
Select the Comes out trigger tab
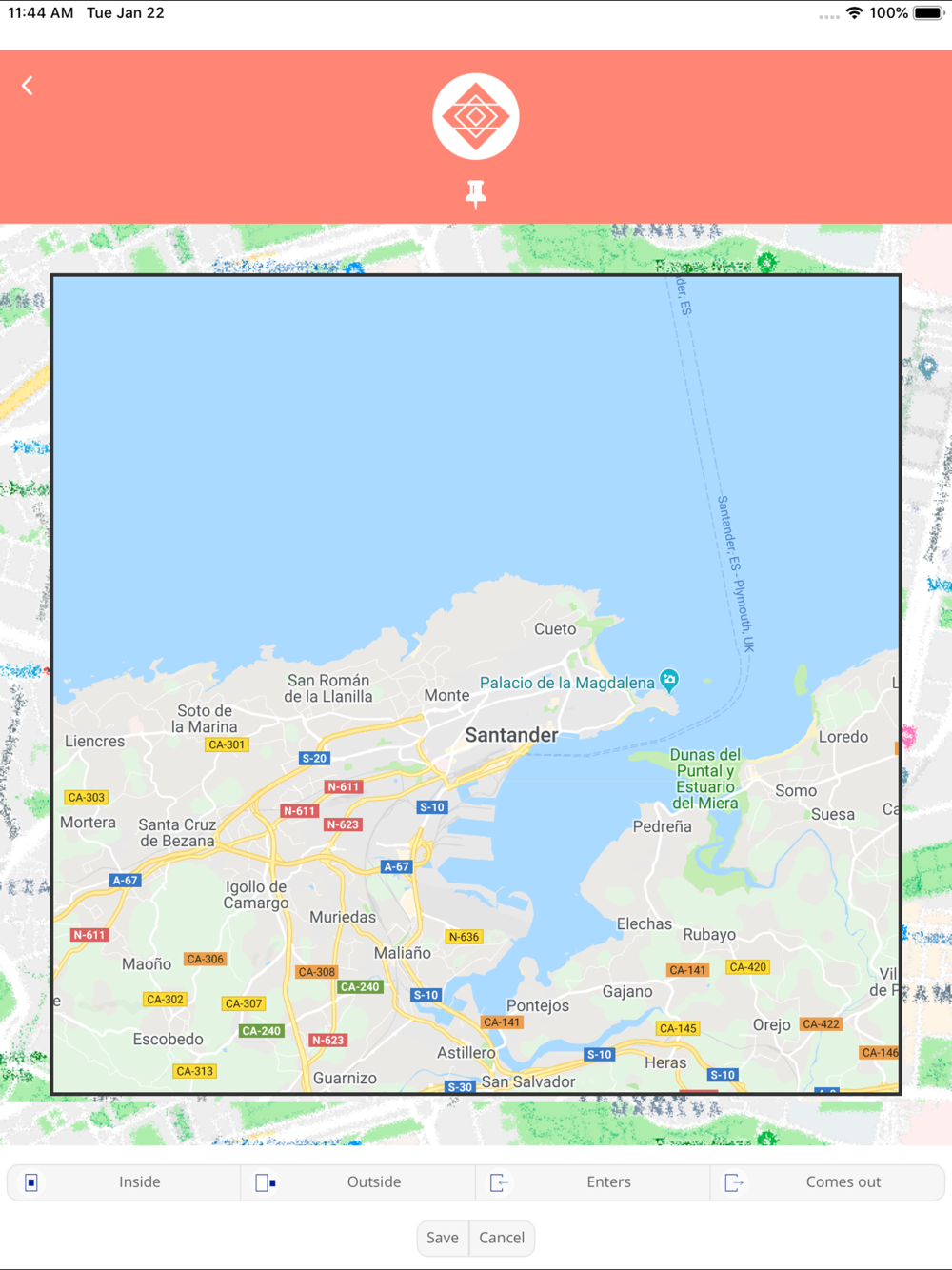[x=827, y=1182]
